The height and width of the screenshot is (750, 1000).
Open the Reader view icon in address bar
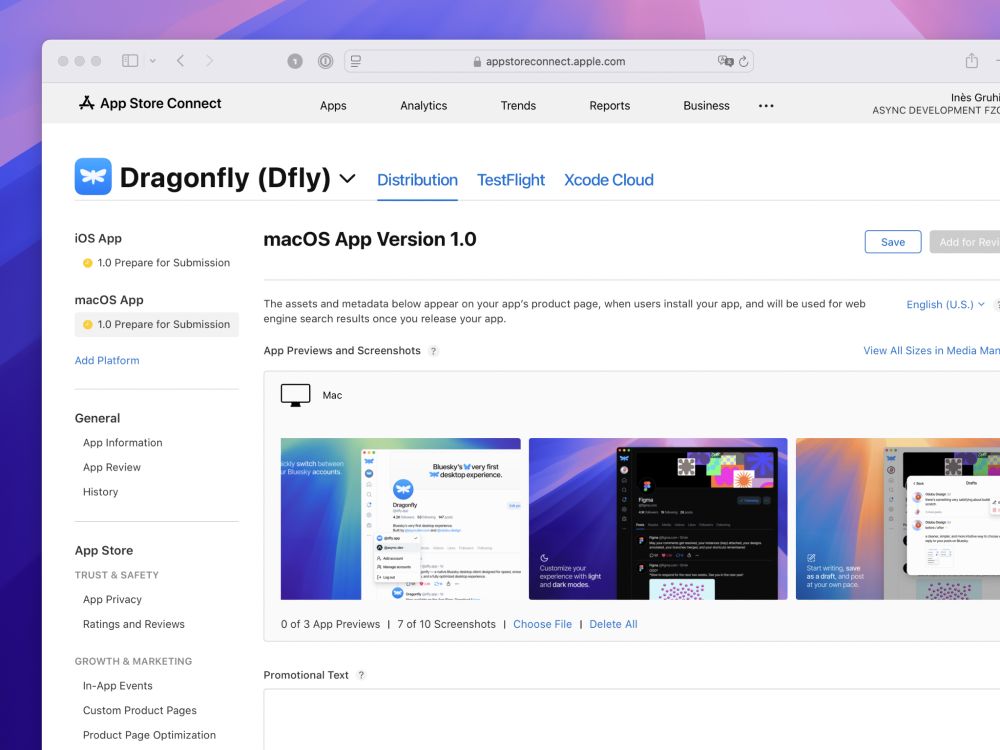[x=356, y=61]
